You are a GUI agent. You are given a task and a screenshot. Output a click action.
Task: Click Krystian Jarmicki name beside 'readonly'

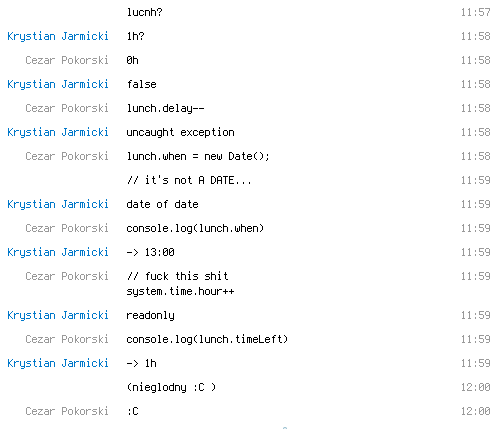(x=58, y=315)
